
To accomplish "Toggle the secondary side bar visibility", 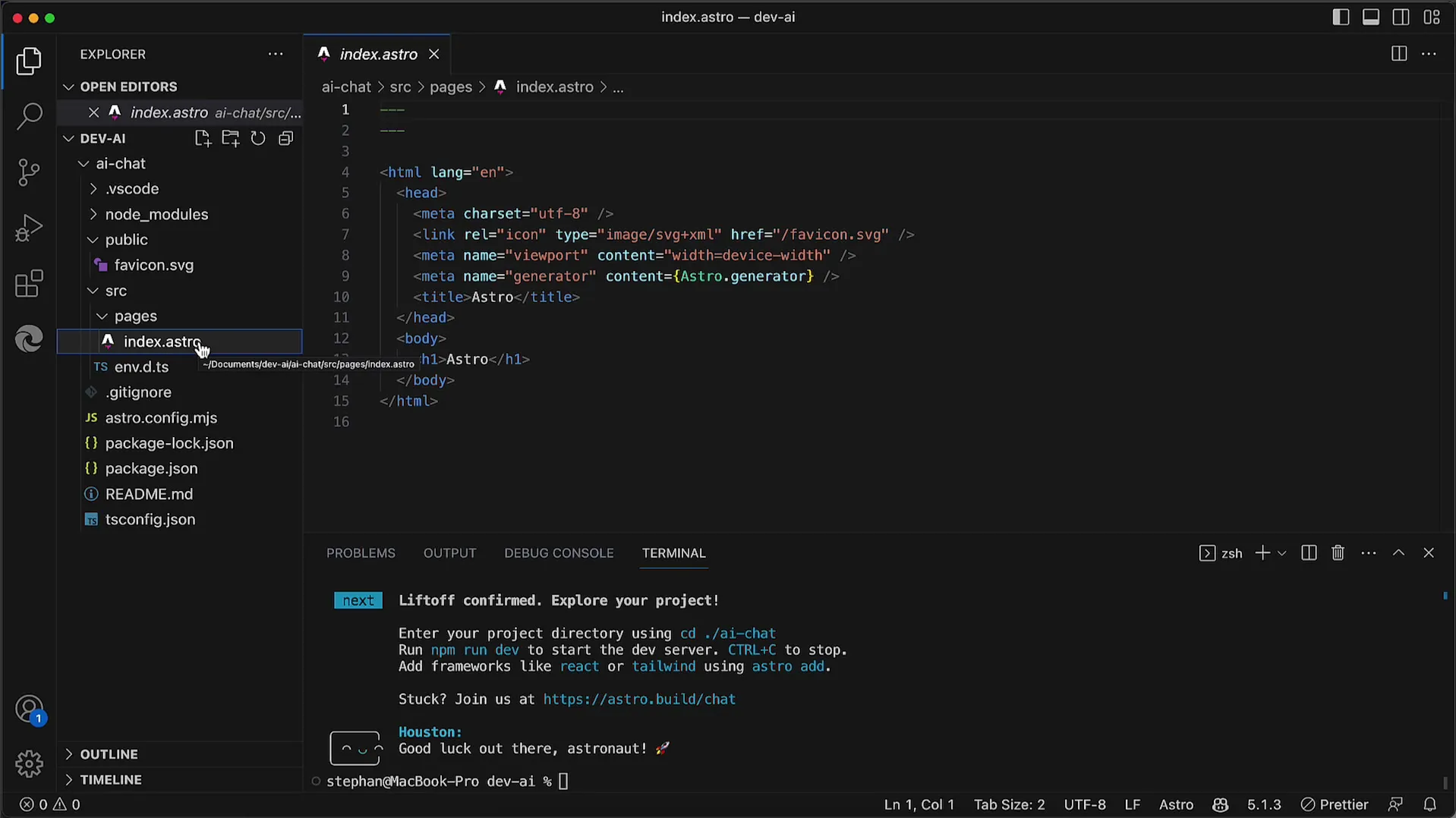I will (1401, 17).
